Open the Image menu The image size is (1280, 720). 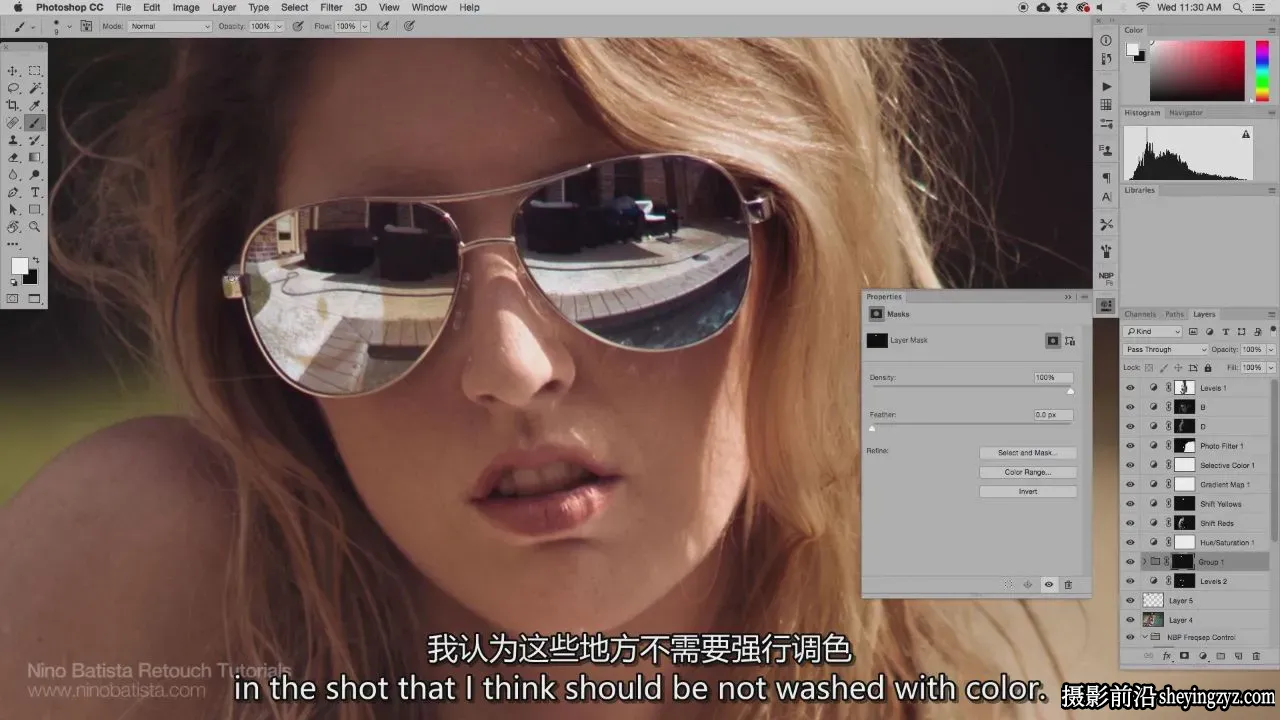(186, 7)
